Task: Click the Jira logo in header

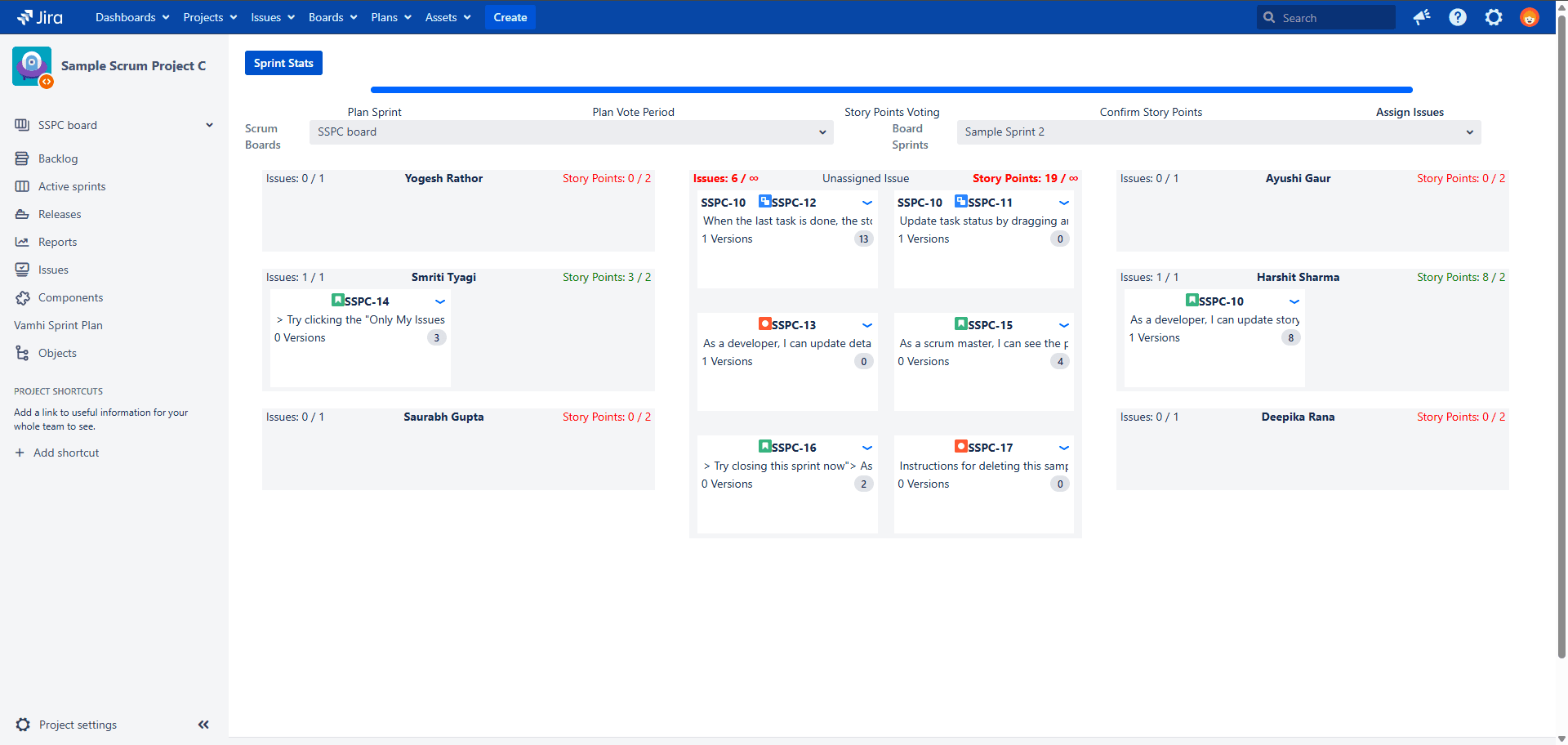Action: pyautogui.click(x=40, y=17)
